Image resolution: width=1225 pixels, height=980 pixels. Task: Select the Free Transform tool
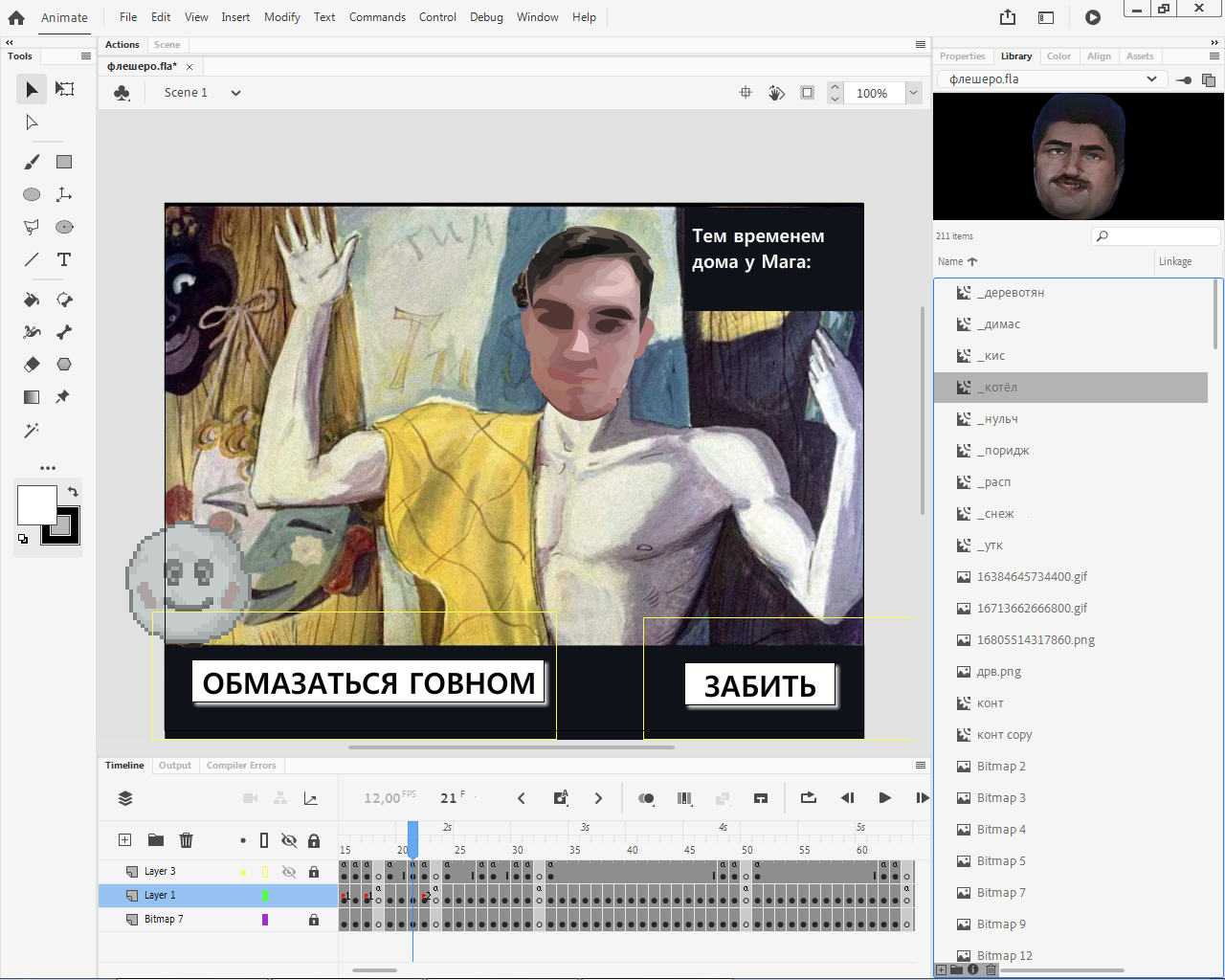tap(64, 89)
